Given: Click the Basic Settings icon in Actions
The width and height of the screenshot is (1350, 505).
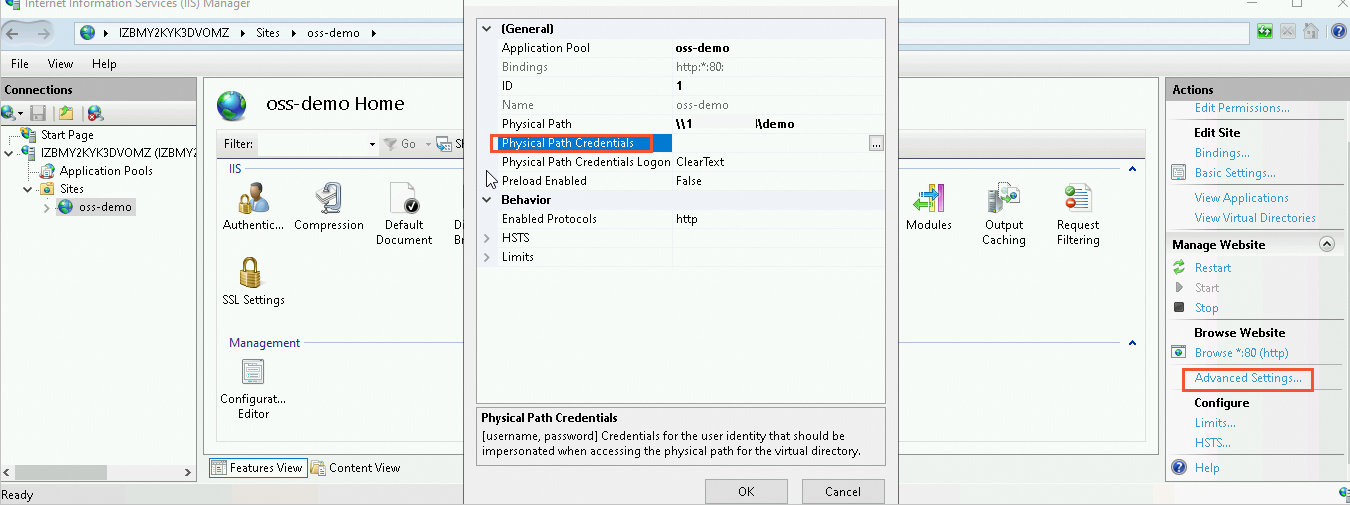Looking at the screenshot, I should pyautogui.click(x=1179, y=173).
